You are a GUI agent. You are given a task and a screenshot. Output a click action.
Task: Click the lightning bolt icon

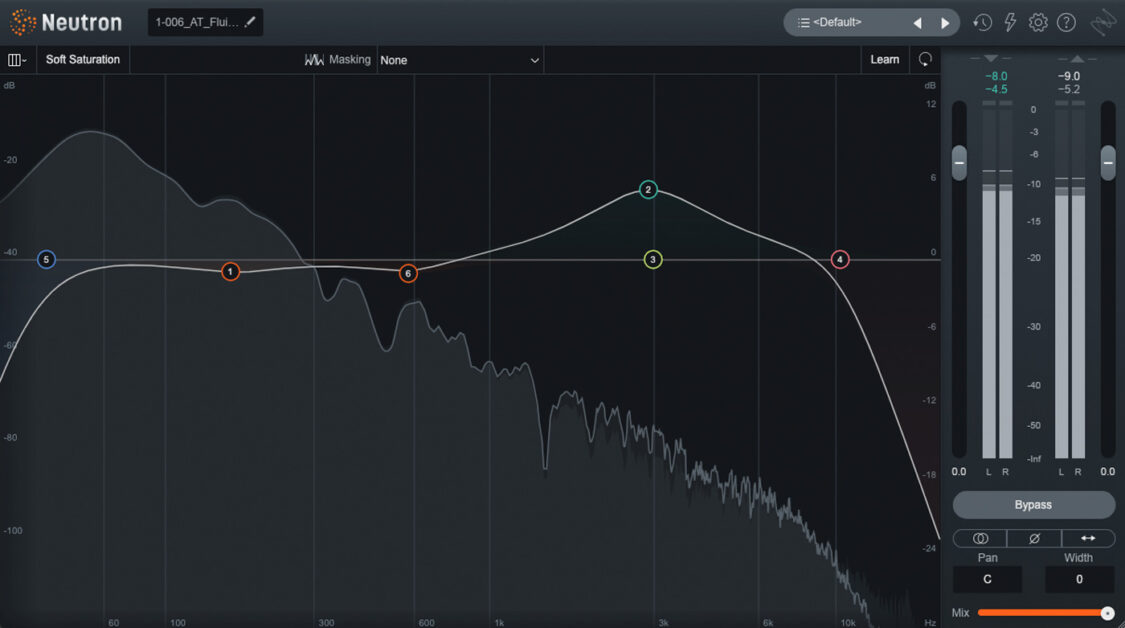click(x=1009, y=21)
